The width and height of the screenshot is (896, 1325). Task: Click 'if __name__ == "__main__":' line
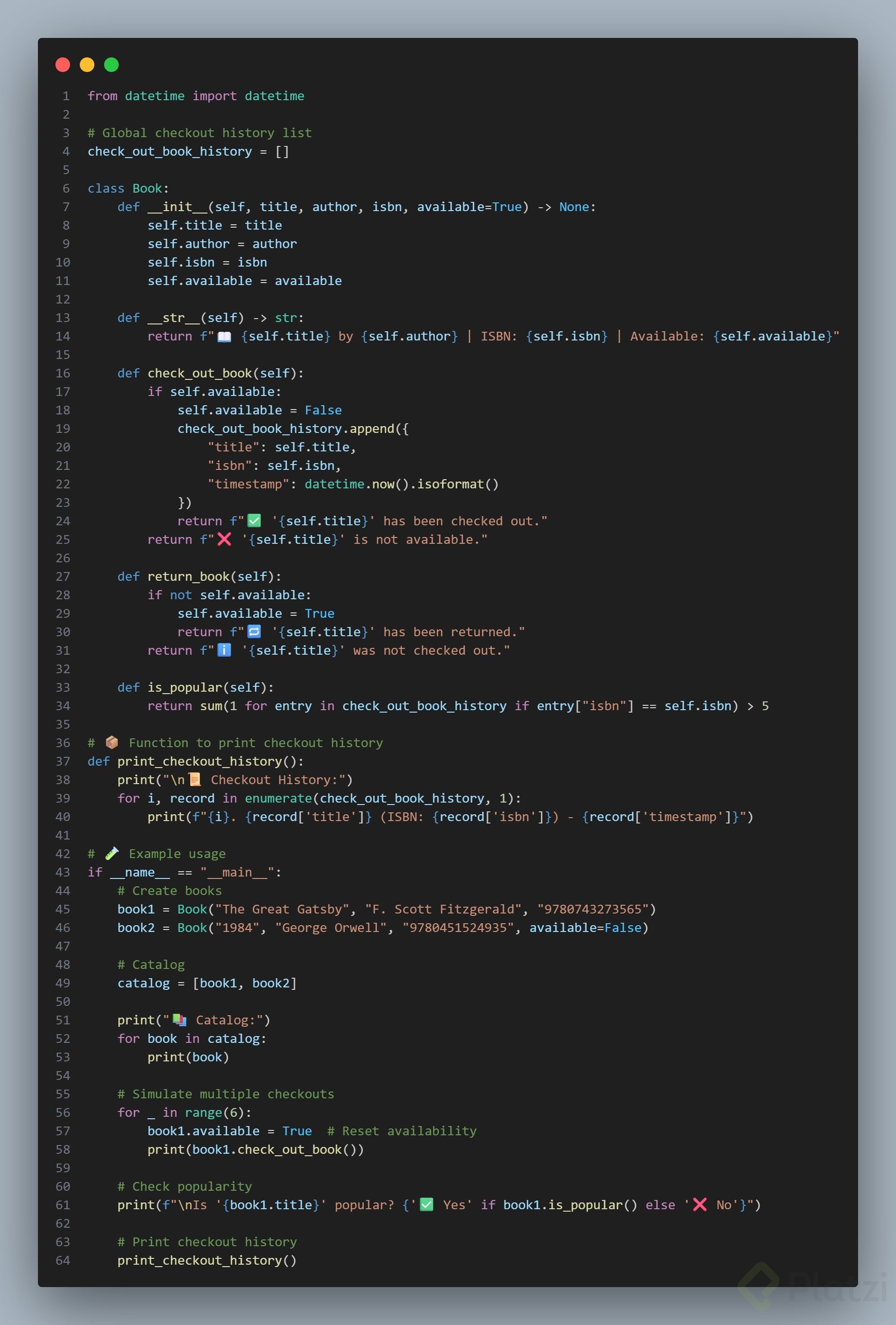[185, 872]
